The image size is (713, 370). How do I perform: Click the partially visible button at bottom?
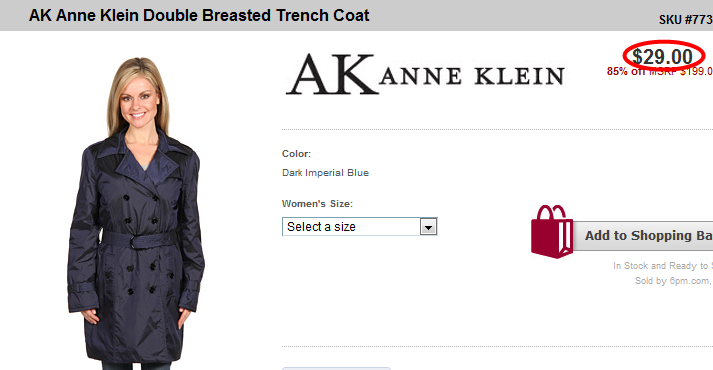click(336, 368)
